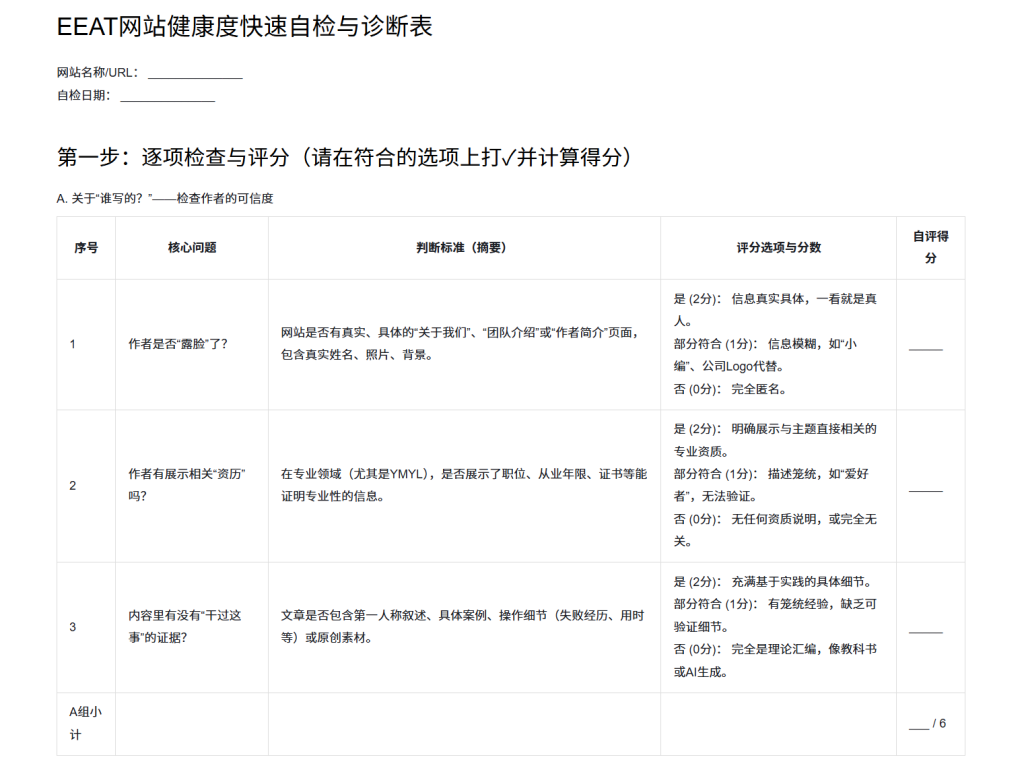This screenshot has width=1024, height=772.
Task: Click the 核心问题 column header
Action: click(x=190, y=248)
